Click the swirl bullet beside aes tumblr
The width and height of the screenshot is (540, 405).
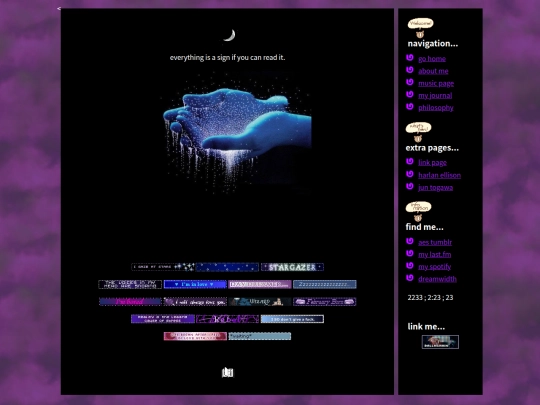409,241
